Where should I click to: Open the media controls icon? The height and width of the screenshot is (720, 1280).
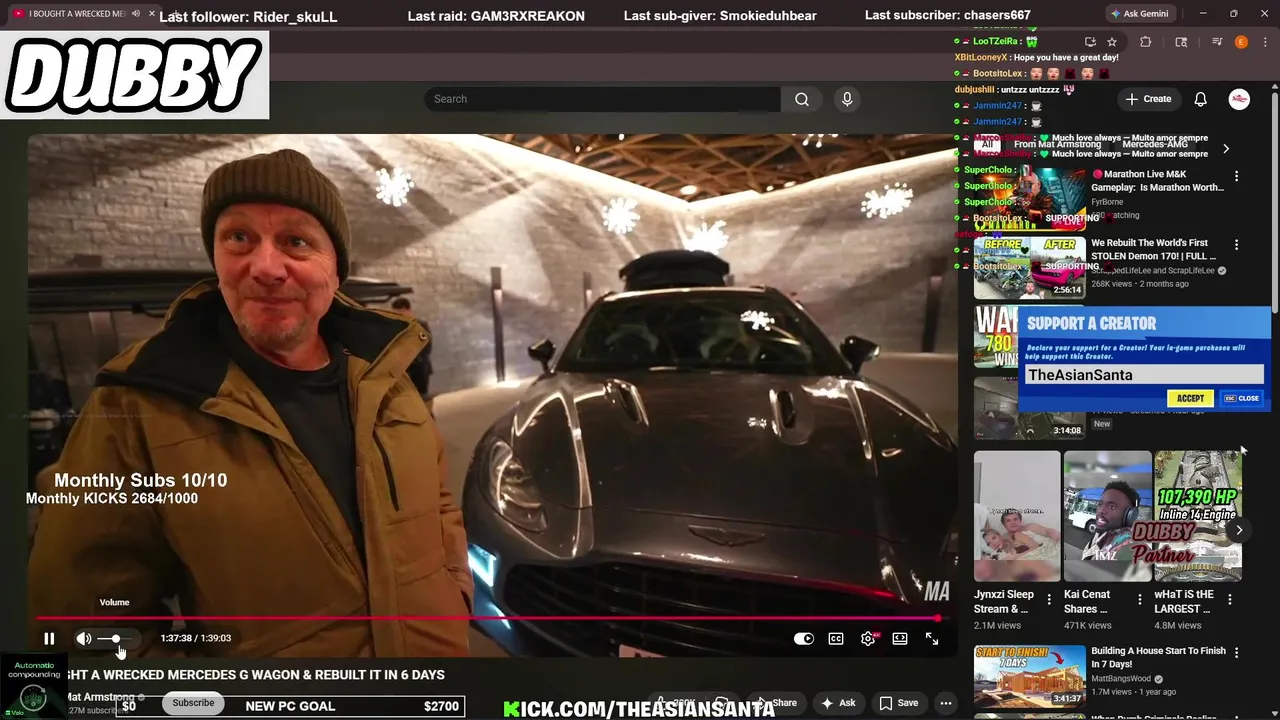(x=1217, y=42)
